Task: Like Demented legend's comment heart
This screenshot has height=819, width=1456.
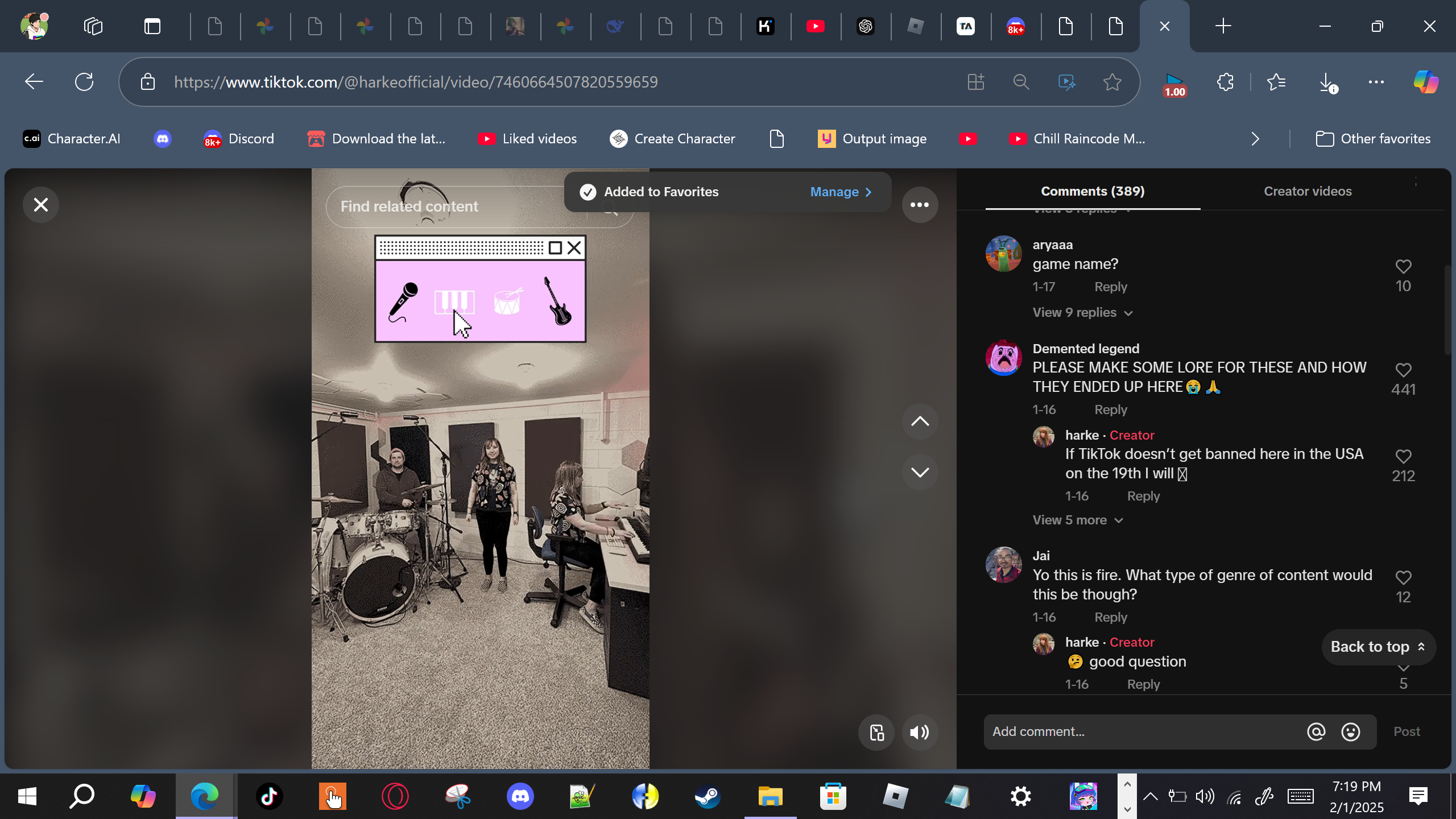Action: tap(1403, 370)
